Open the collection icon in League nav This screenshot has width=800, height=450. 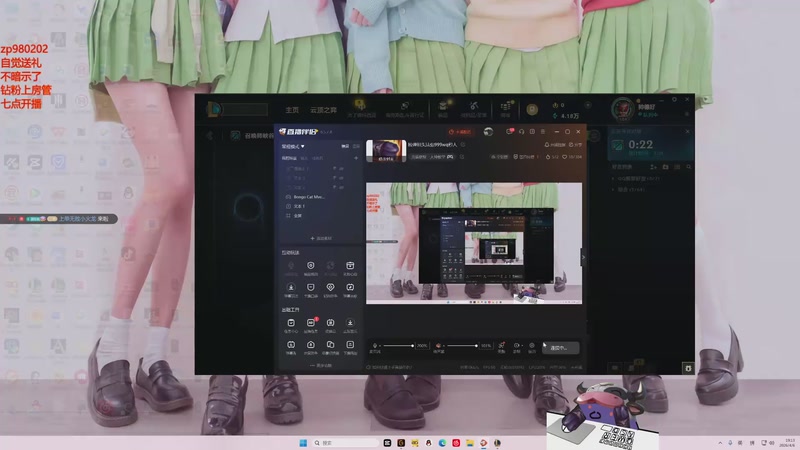[x=443, y=108]
